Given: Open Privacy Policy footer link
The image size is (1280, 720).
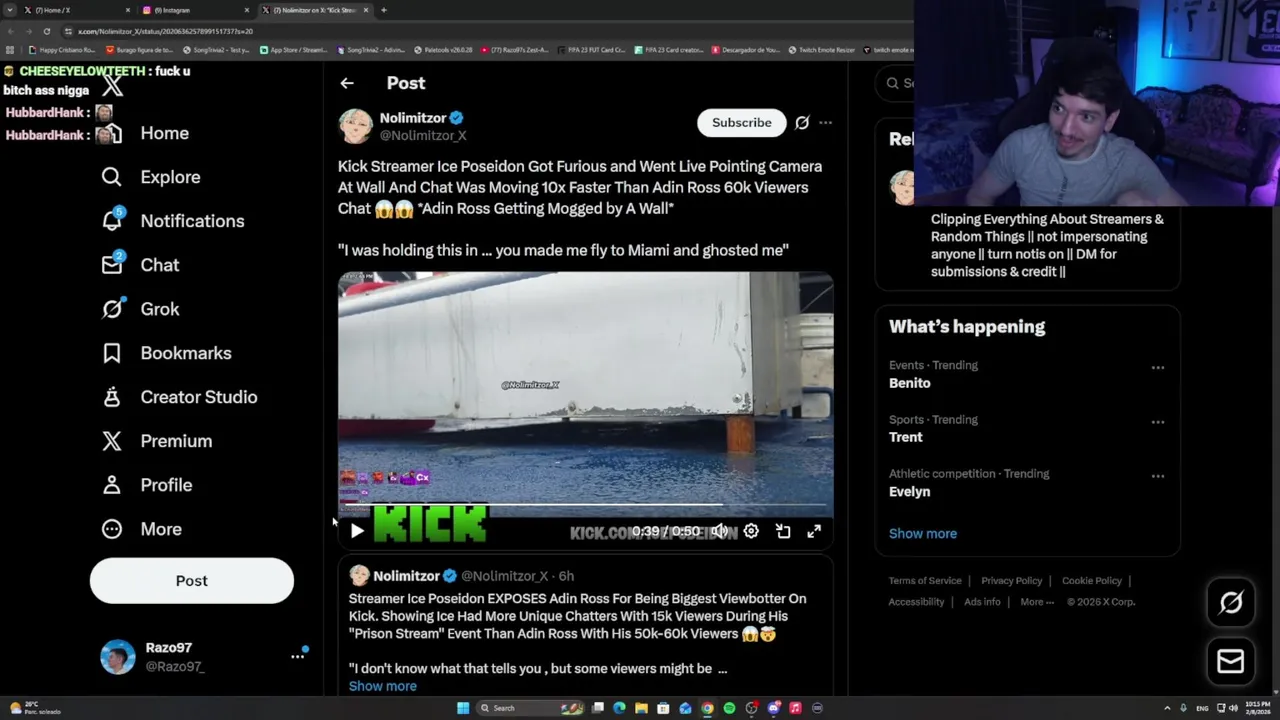Looking at the screenshot, I should (x=1012, y=580).
